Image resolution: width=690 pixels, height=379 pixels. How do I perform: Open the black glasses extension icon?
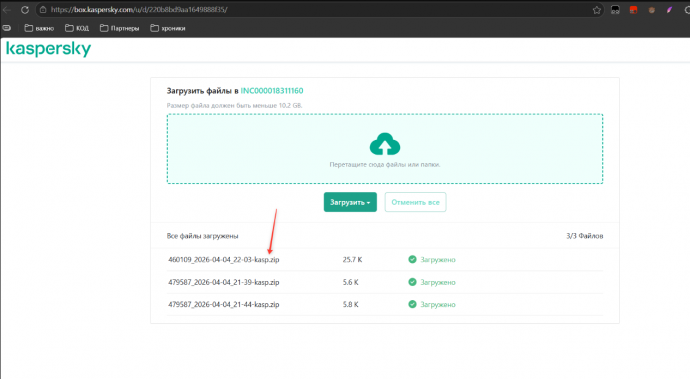(615, 10)
